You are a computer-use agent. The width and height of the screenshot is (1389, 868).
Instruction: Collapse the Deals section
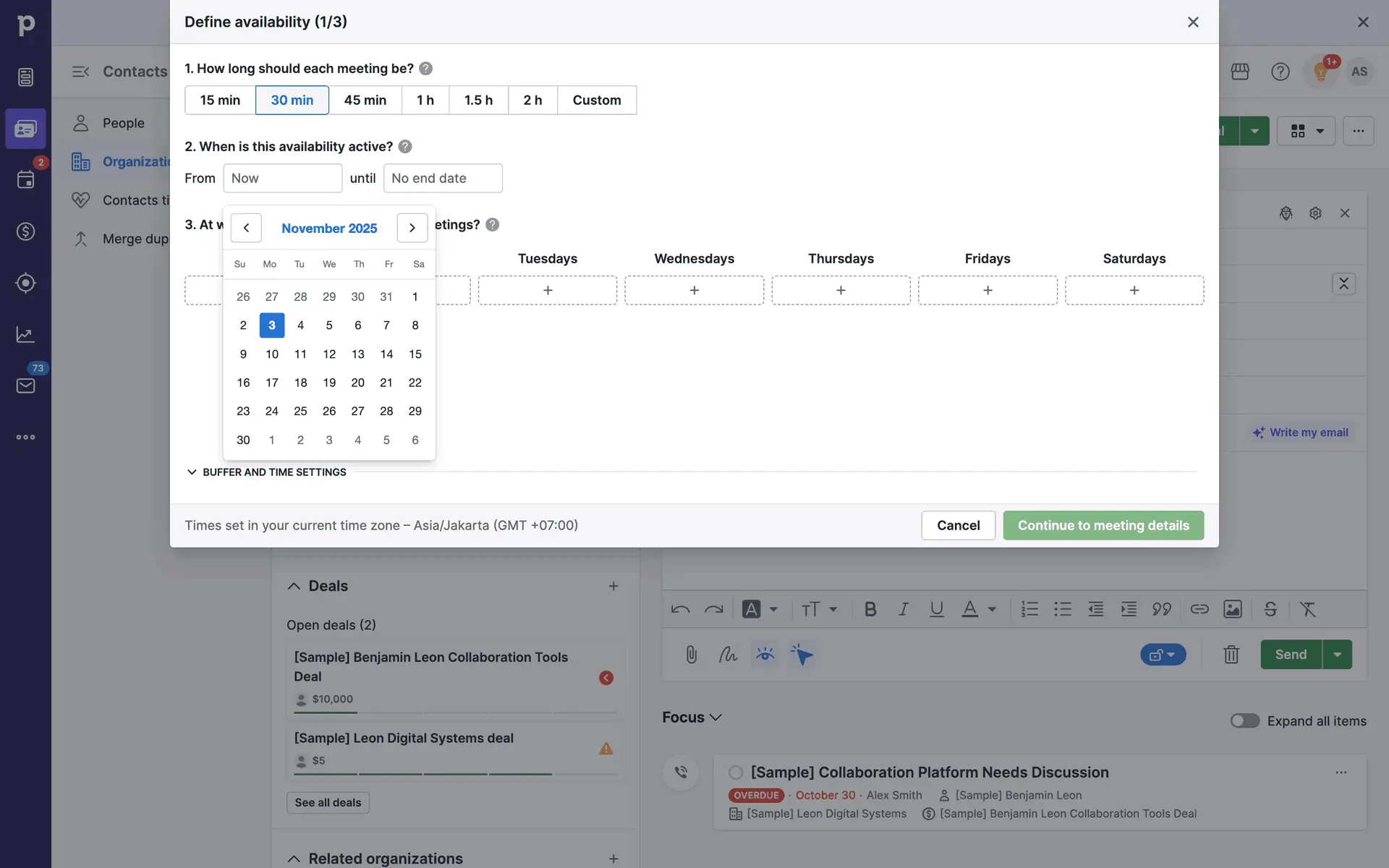pyautogui.click(x=294, y=586)
